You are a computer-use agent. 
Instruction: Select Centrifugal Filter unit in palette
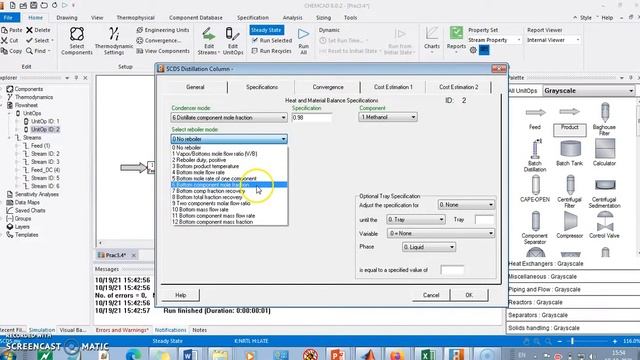569,191
